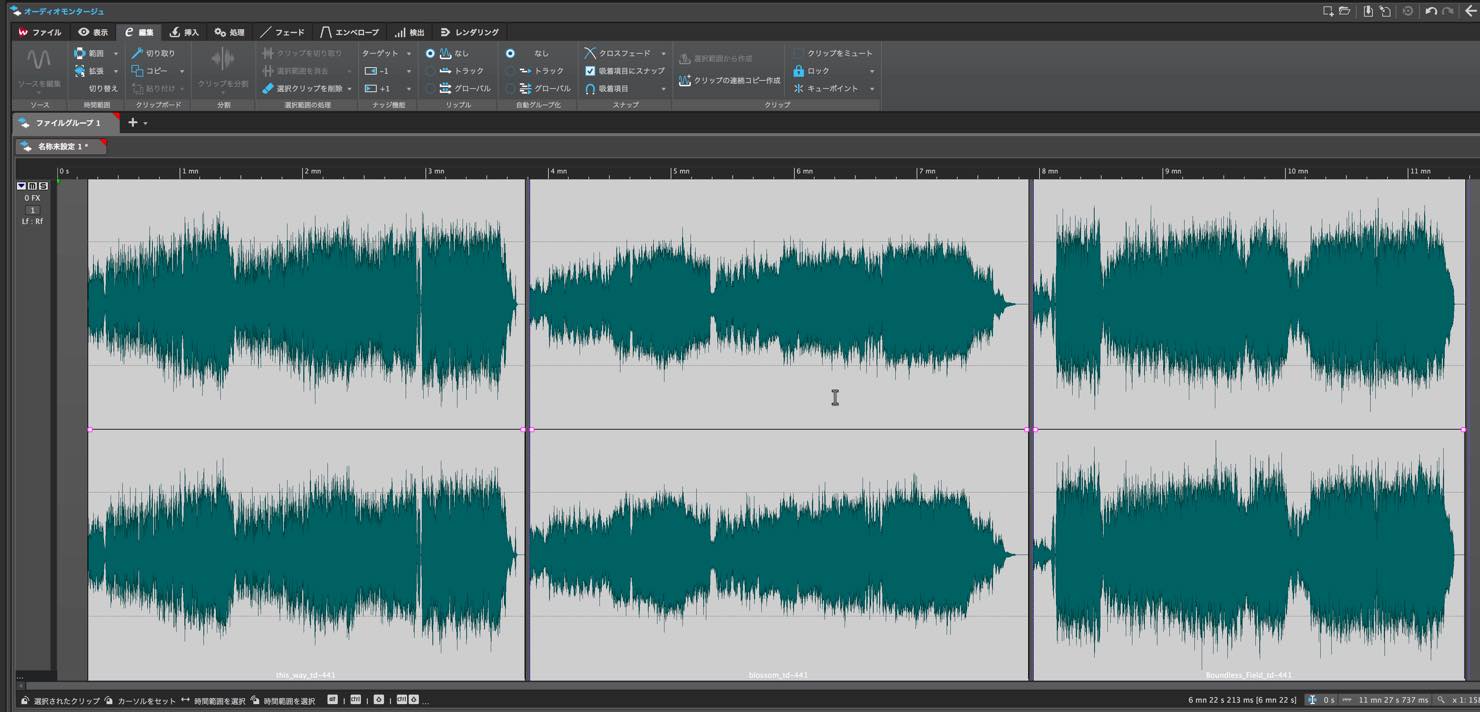1480x712 pixels.
Task: Click the 切り替え time range toggle button
Action: (103, 88)
